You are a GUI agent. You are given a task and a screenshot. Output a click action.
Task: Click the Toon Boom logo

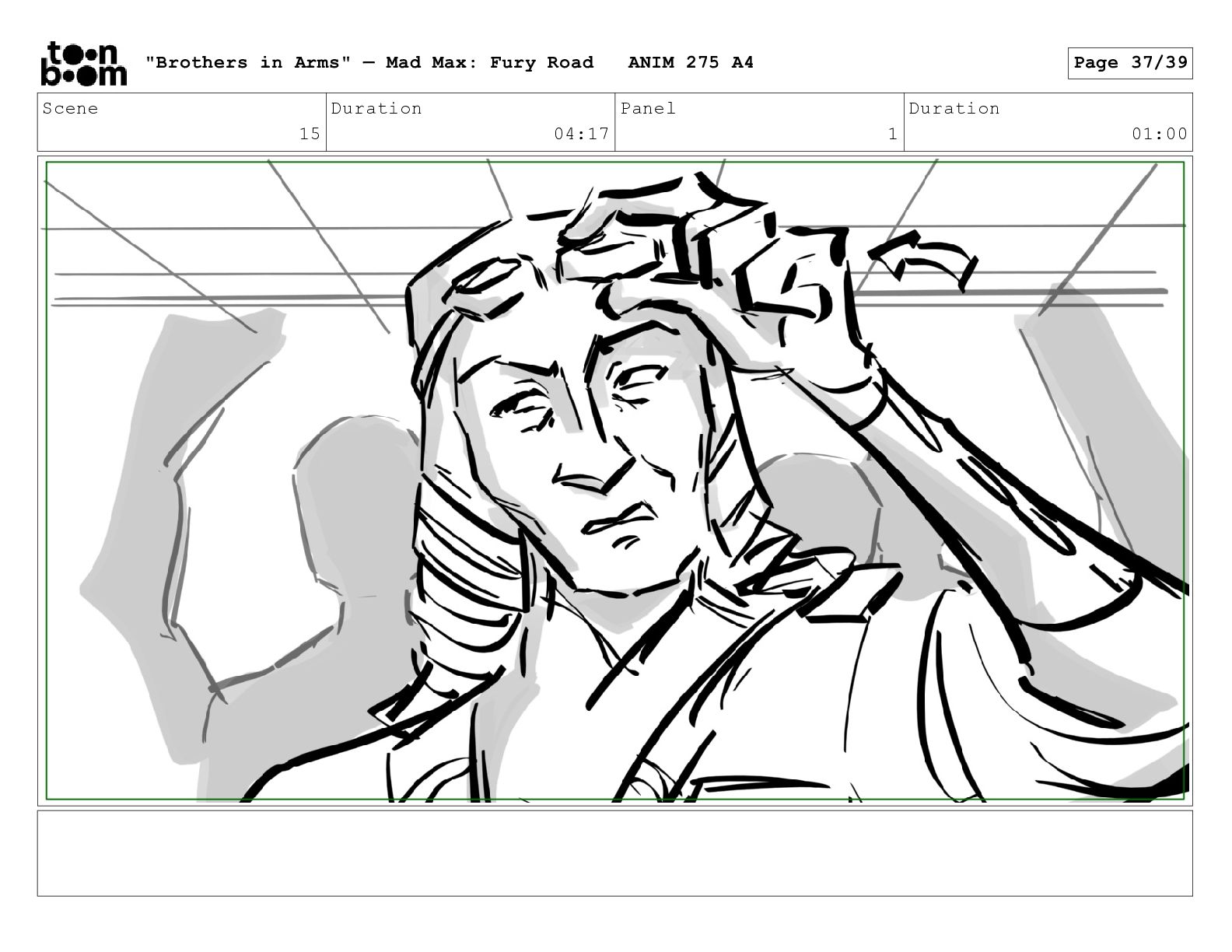83,63
